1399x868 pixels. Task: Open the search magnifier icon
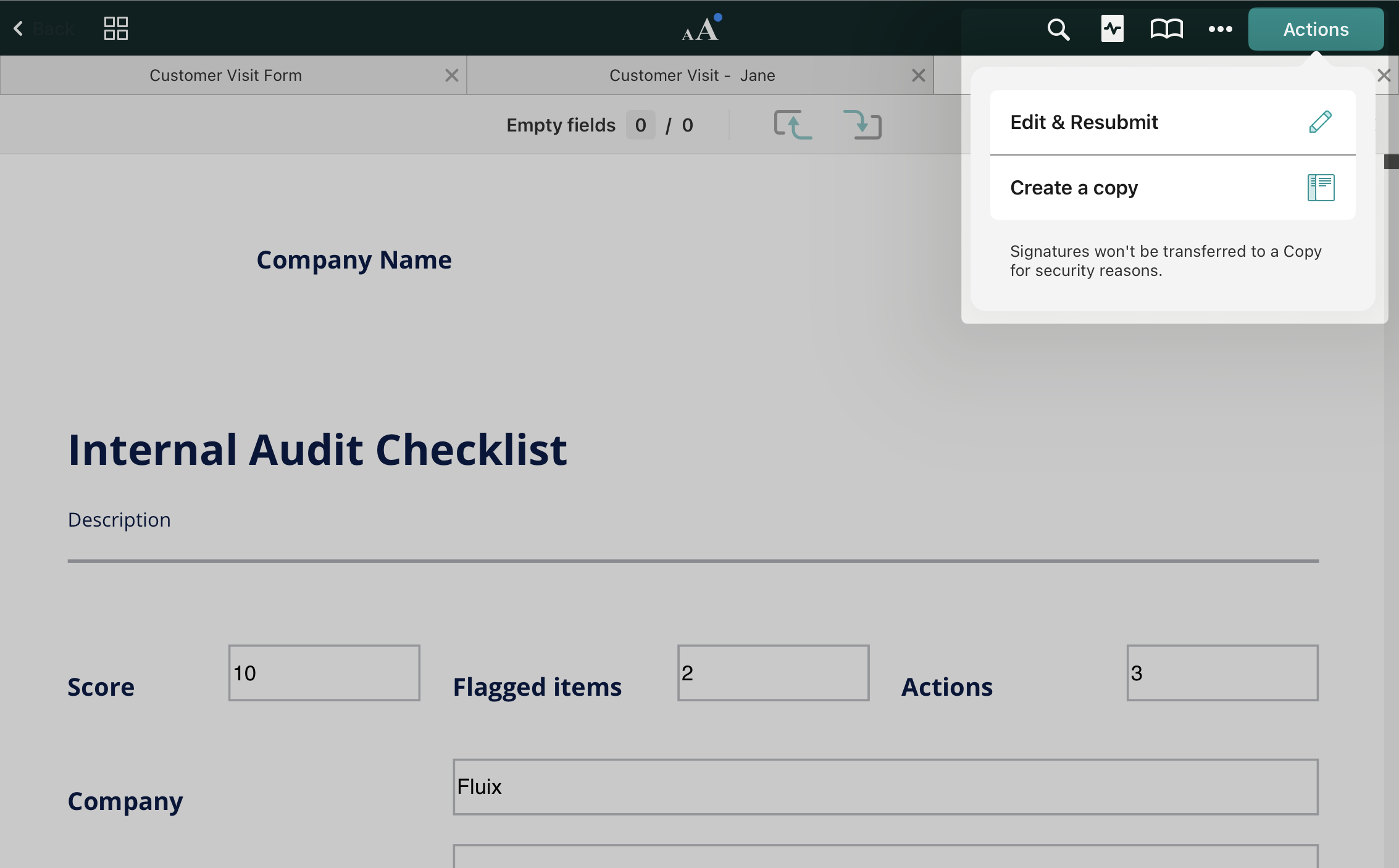click(x=1058, y=29)
